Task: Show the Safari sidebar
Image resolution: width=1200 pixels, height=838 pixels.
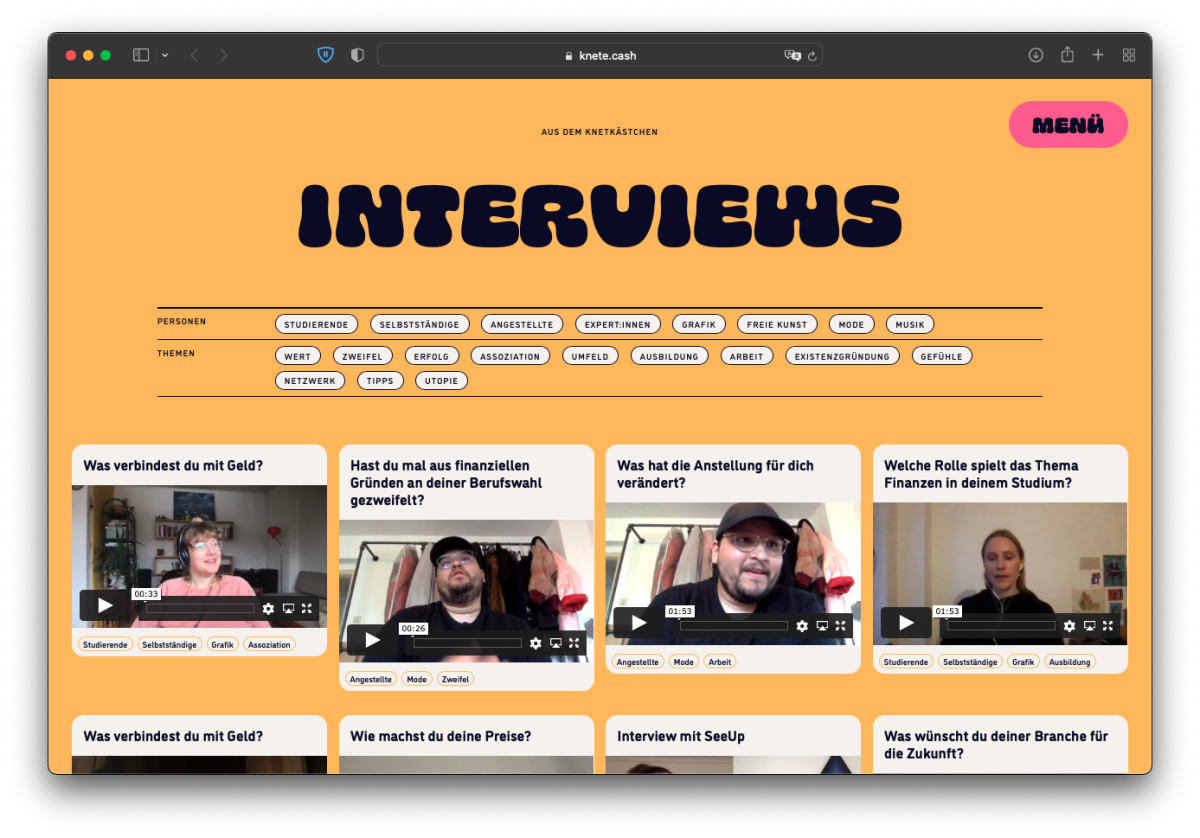Action: (x=141, y=55)
